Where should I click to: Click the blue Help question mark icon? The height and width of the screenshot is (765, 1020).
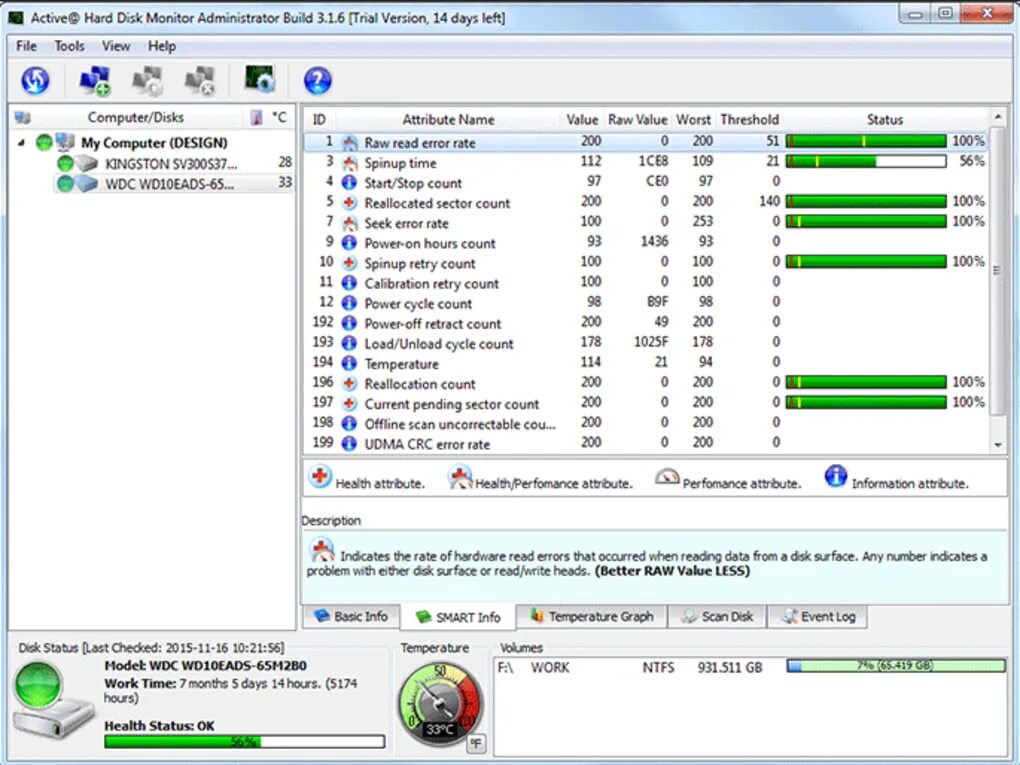(x=317, y=81)
